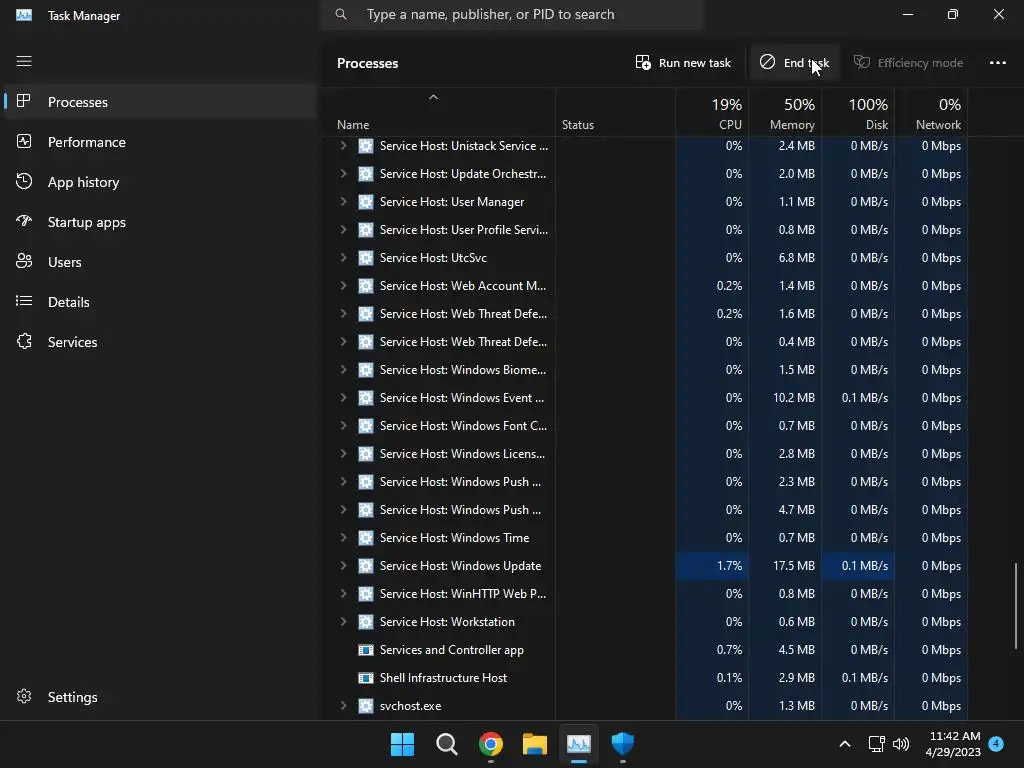
Task: Click End task button
Action: pos(794,63)
